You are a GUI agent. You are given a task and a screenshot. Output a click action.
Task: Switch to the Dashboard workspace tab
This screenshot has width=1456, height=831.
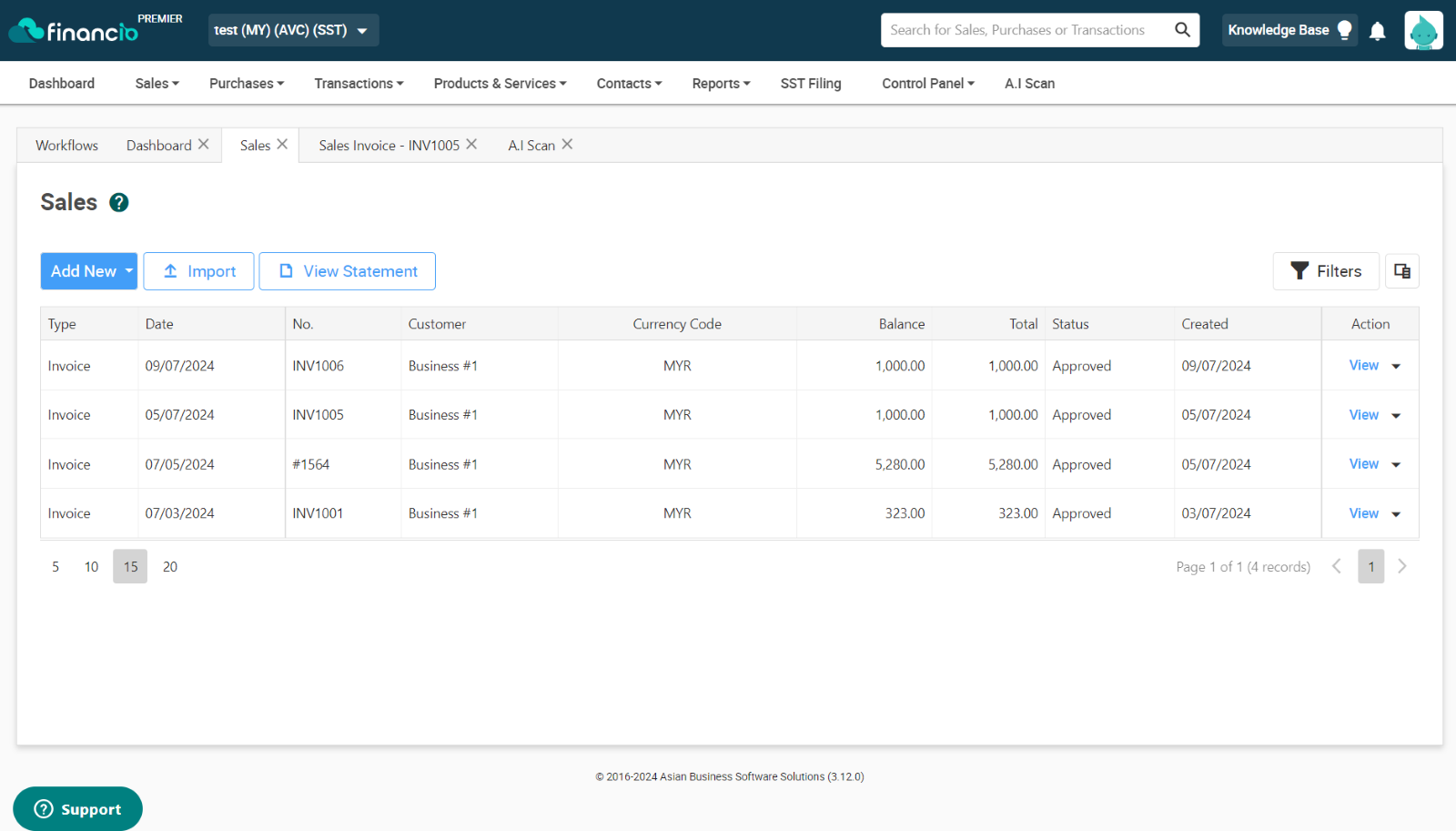[158, 145]
